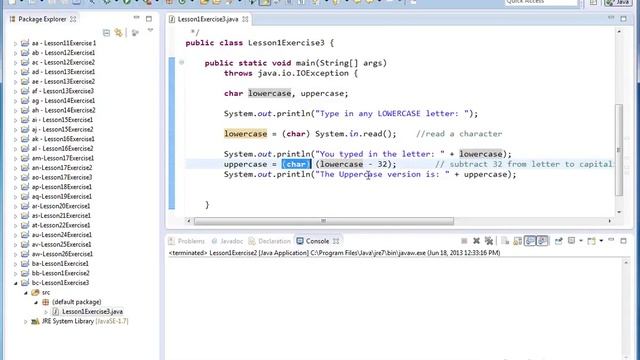
Task: Expand the aa - Lesson11Exercise1 project
Action: click(x=16, y=43)
